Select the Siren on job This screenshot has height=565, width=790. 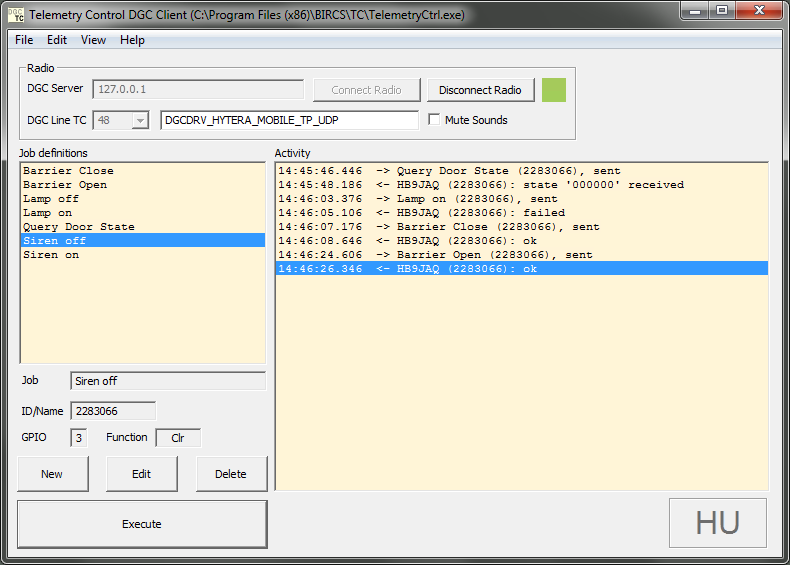[x=50, y=255]
